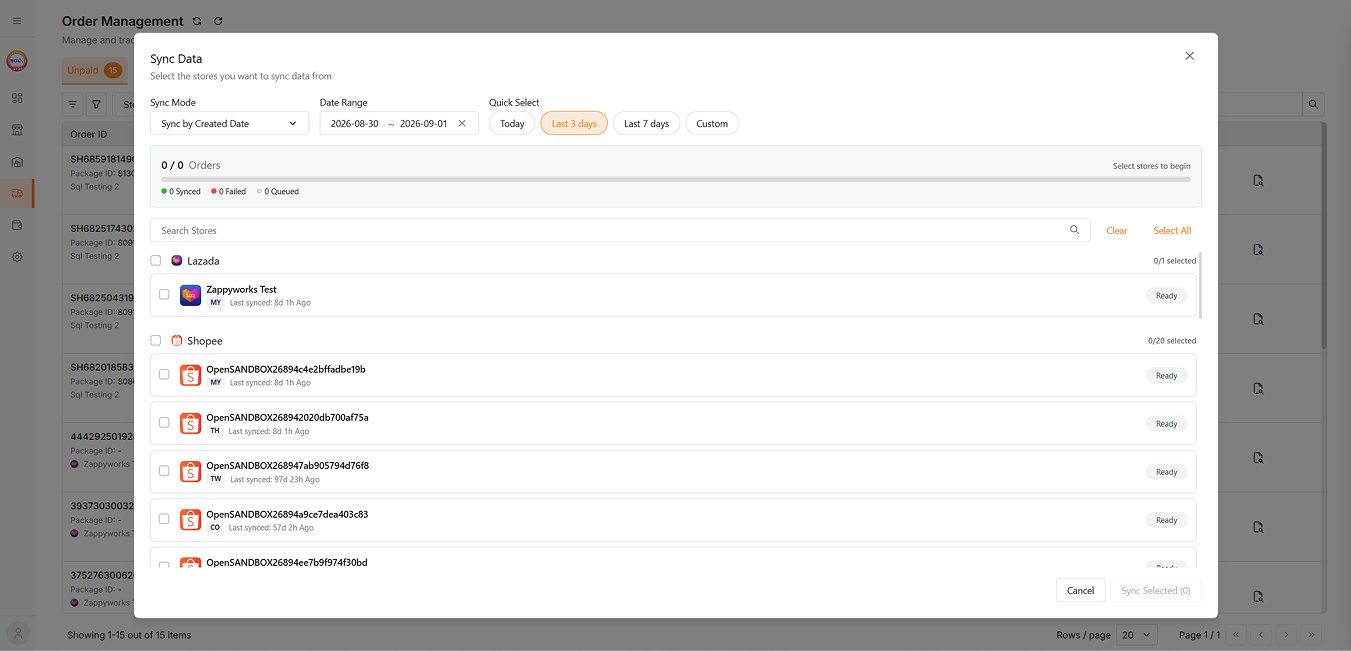The image size is (1351, 651).
Task: Switch to the Unpaid tab
Action: pos(94,70)
